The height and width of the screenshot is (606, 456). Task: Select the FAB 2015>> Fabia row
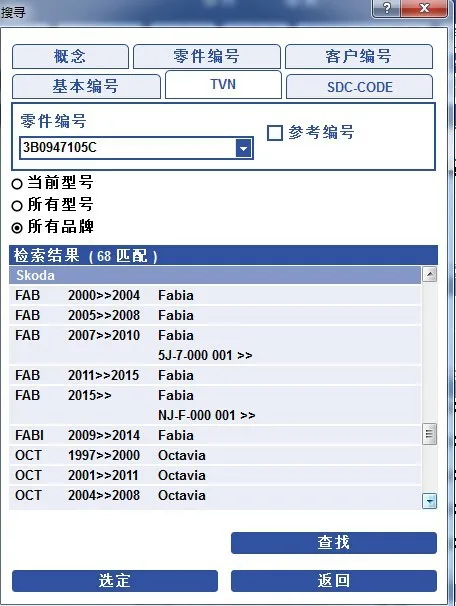(215, 405)
